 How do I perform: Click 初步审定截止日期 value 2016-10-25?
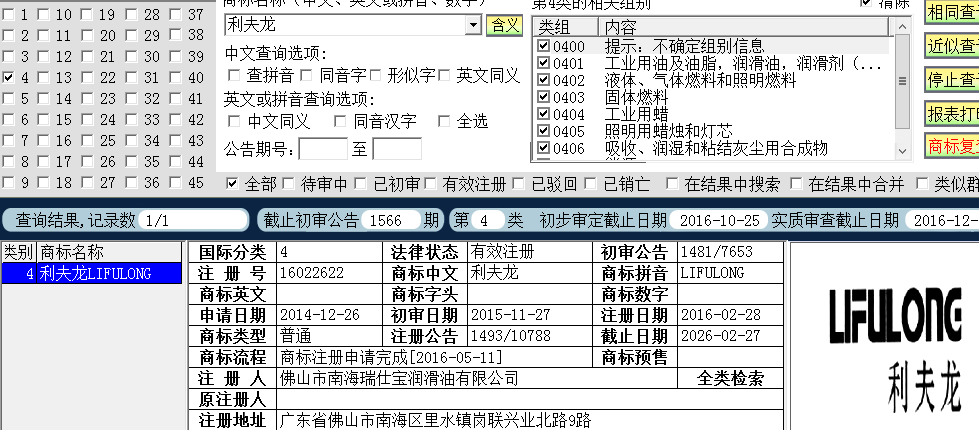pyautogui.click(x=719, y=220)
